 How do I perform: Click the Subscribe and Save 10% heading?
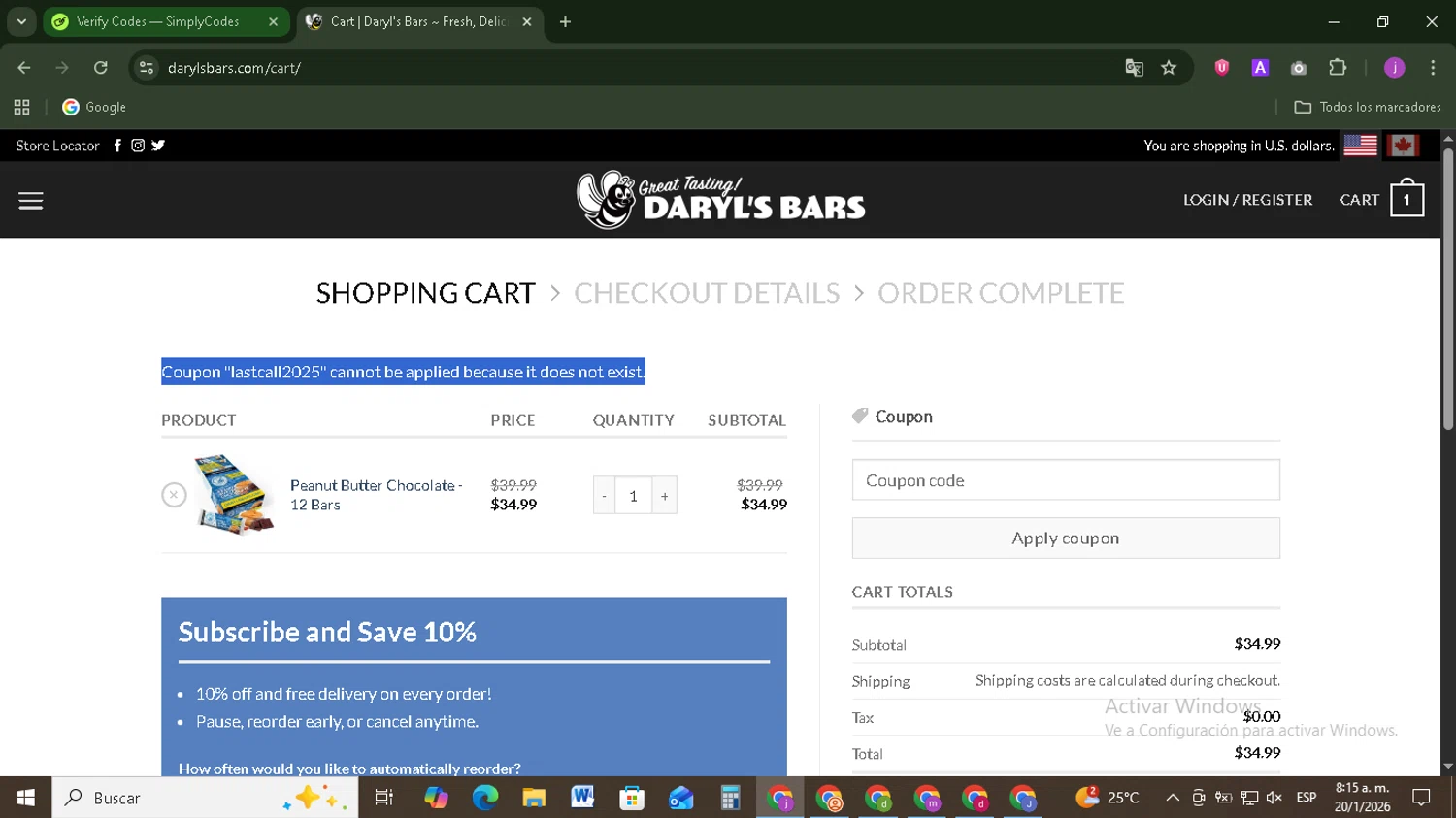[327, 632]
